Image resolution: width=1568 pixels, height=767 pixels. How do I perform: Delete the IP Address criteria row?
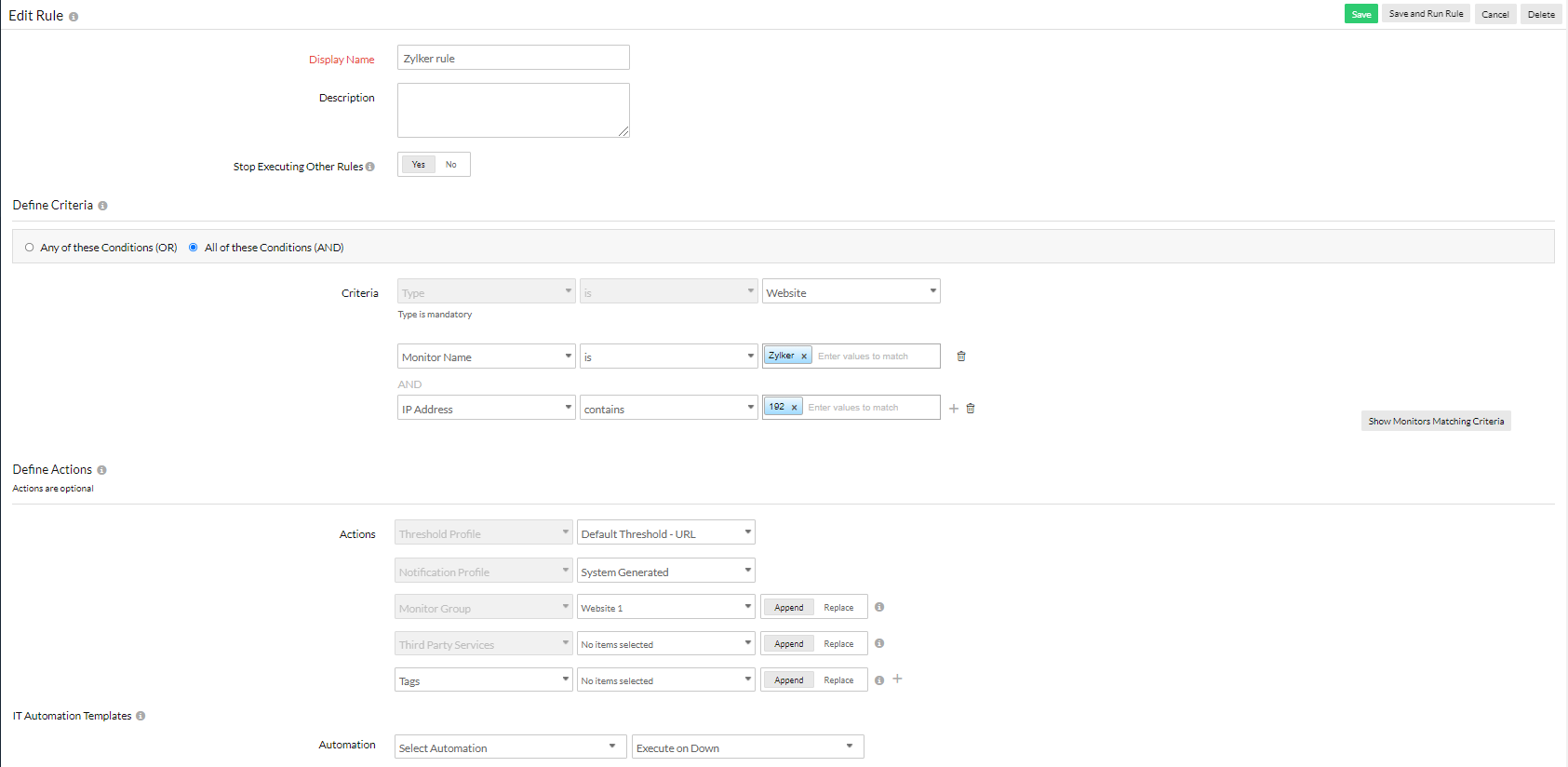tap(971, 409)
